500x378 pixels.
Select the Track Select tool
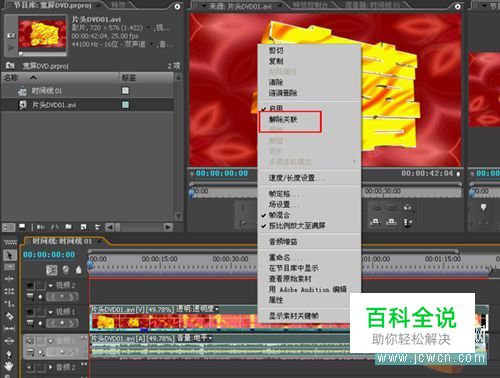point(9,267)
